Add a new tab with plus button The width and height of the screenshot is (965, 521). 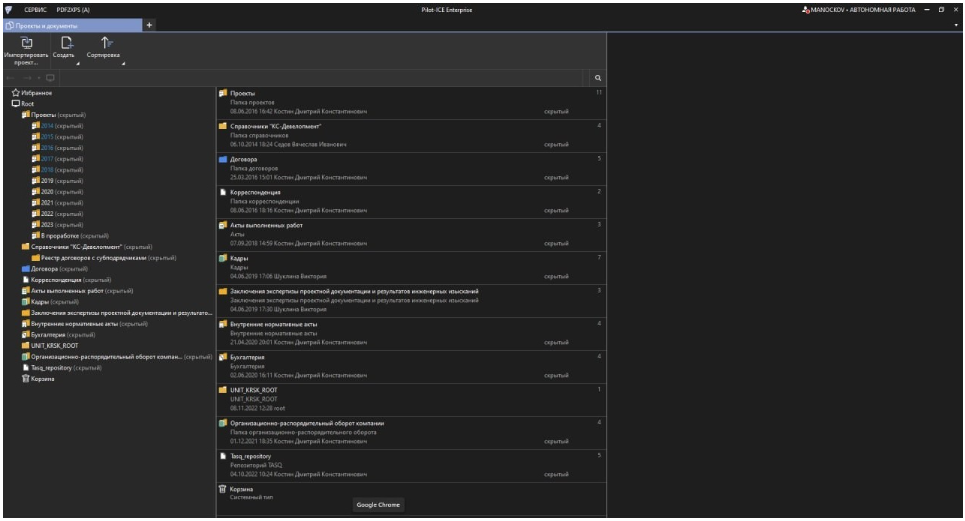(x=150, y=24)
